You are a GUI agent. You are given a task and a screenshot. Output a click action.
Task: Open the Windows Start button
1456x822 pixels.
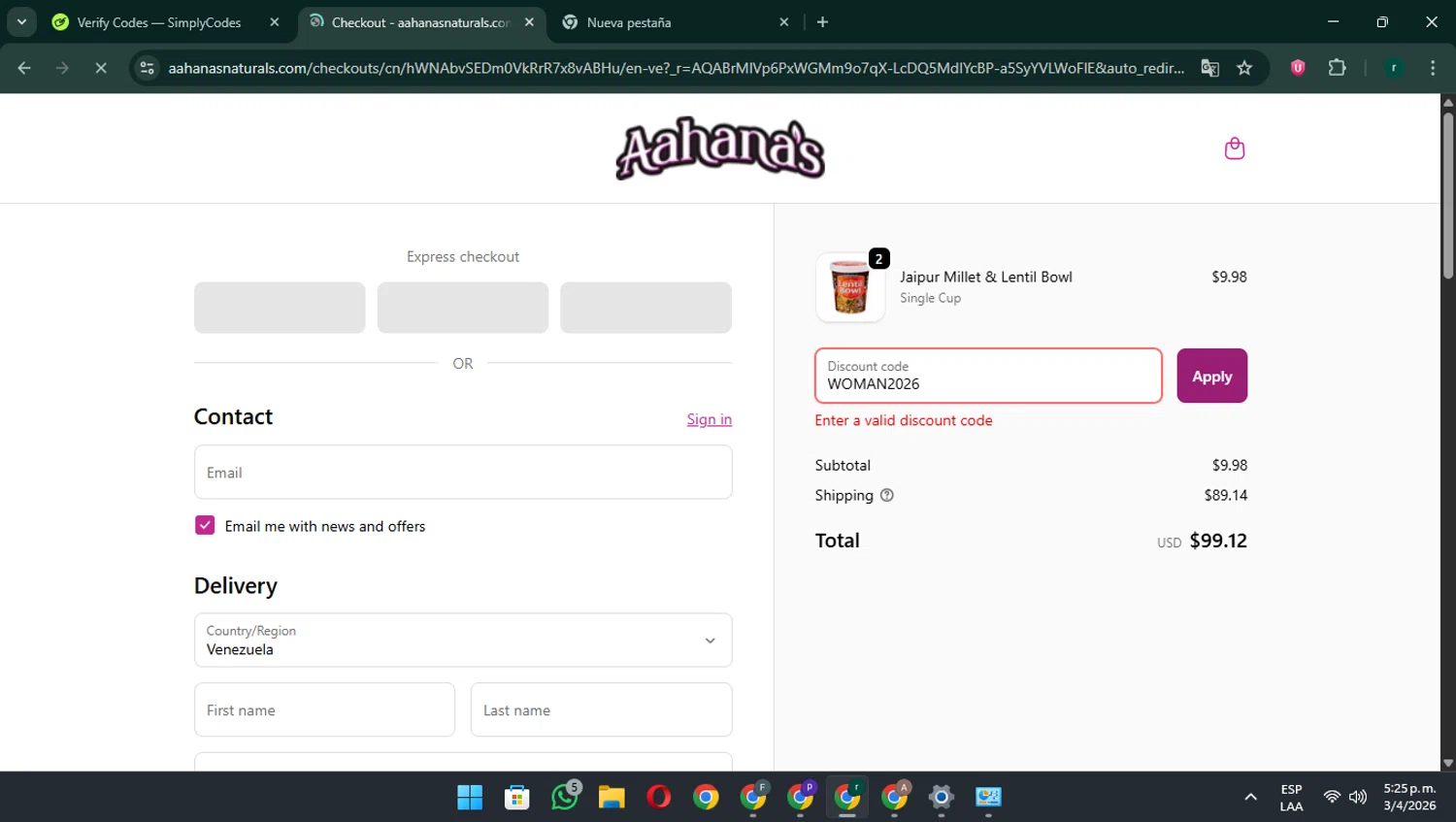(x=470, y=798)
